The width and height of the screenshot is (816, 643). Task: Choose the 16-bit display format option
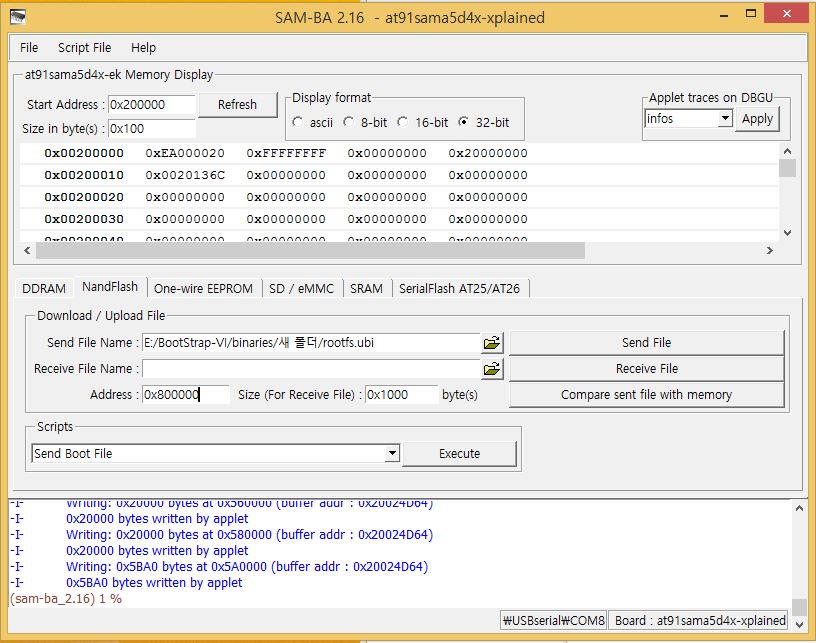point(402,122)
